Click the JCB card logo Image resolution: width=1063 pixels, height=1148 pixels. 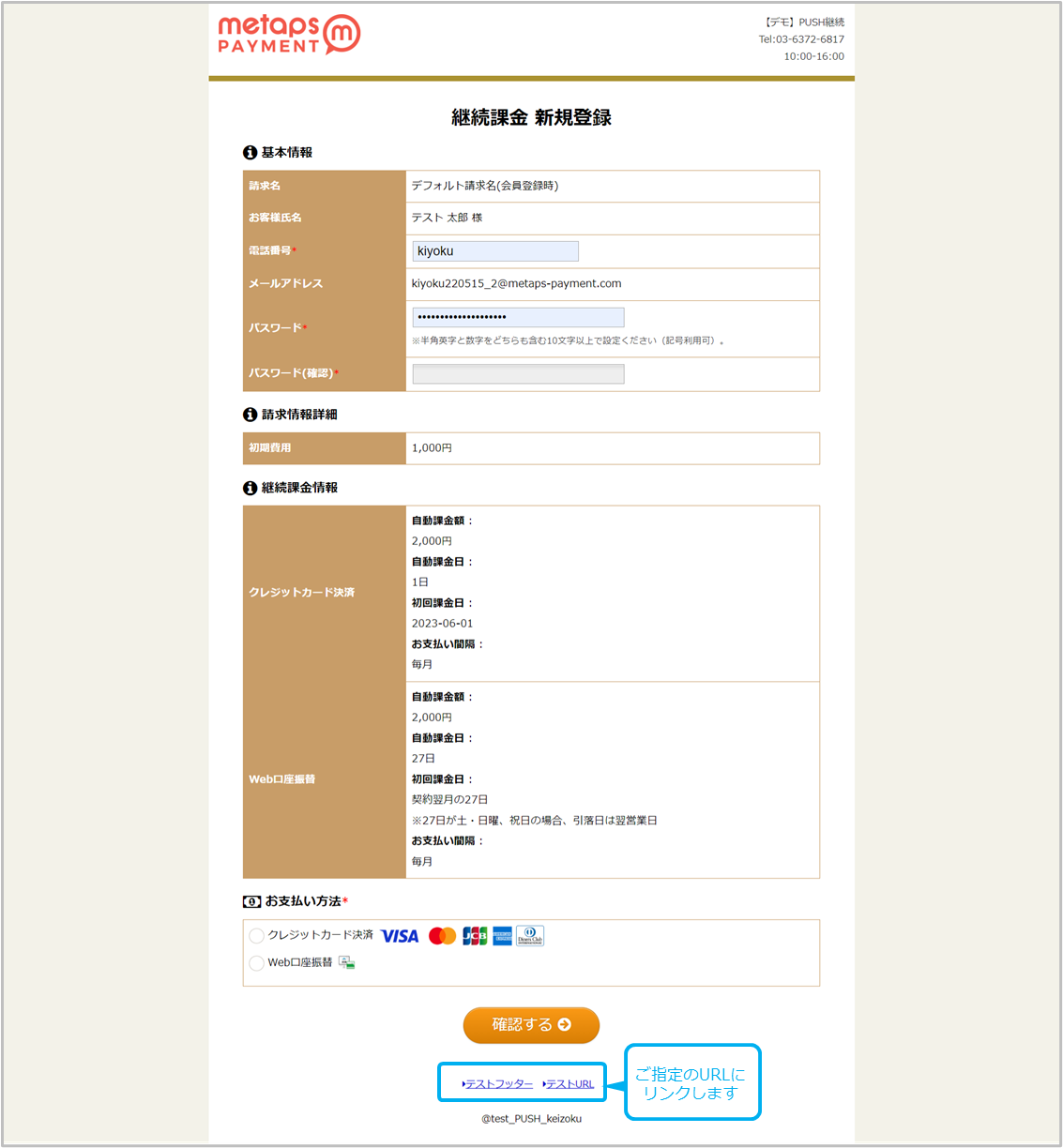coord(475,936)
